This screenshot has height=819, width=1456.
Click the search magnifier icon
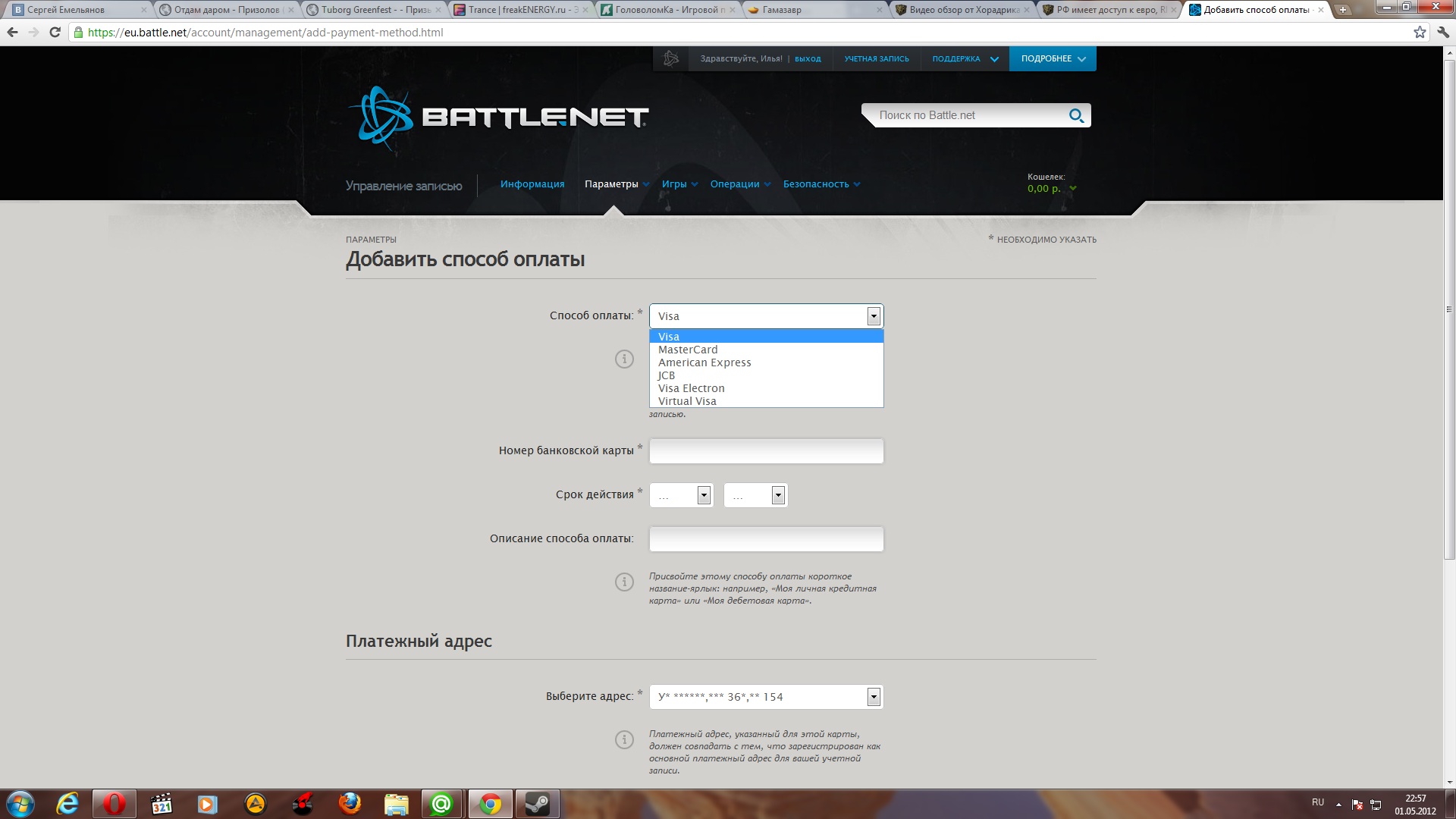coord(1075,115)
